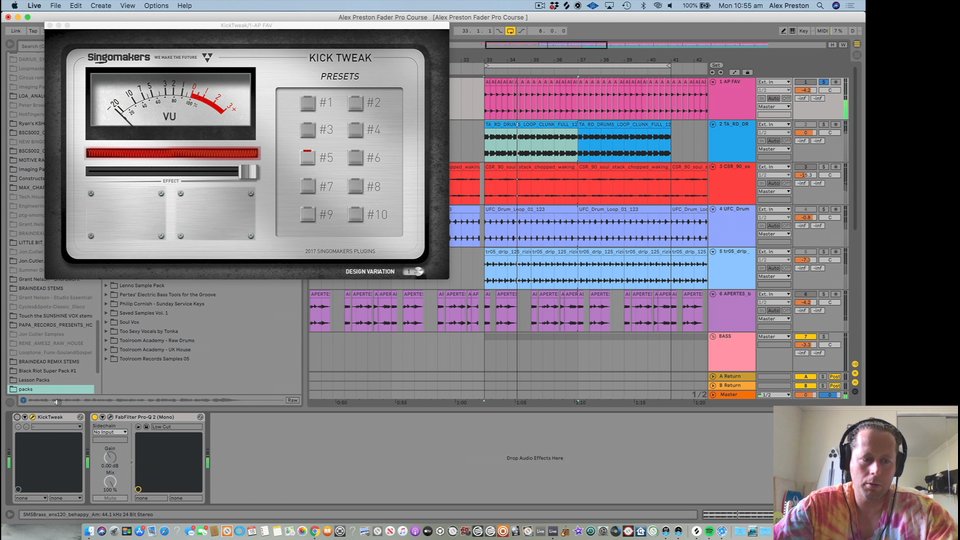Open the Live application menu
960x540 pixels.
coord(34,6)
